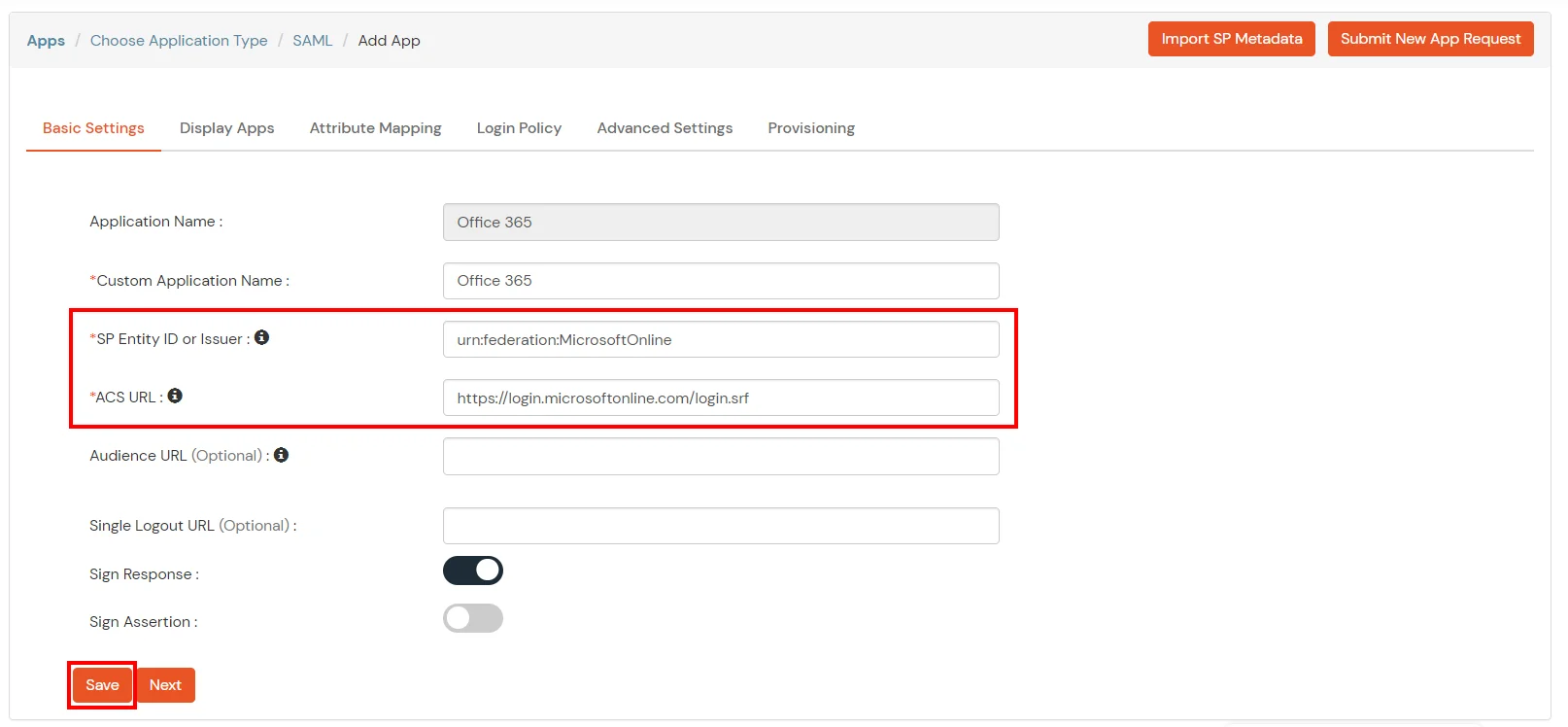Click the Custom Application Name label
Screen dimensions: 1568x727
pyautogui.click(x=189, y=281)
